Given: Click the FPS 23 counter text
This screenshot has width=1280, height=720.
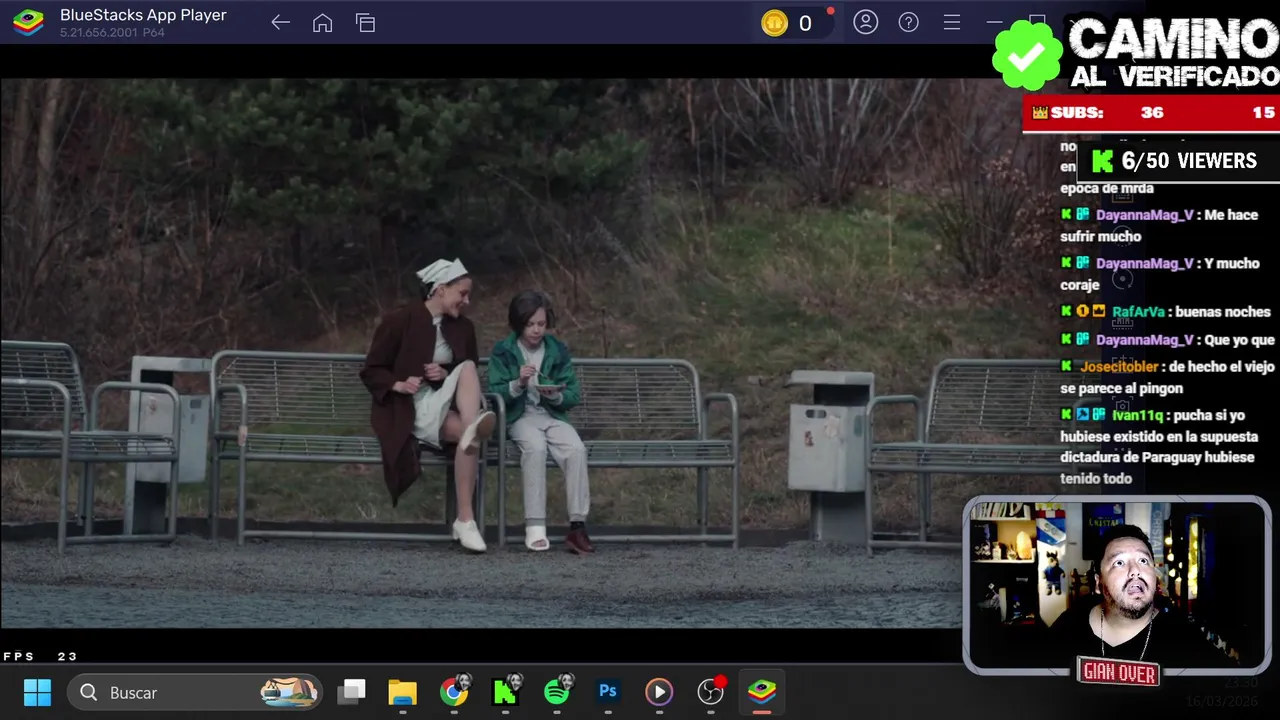Looking at the screenshot, I should pyautogui.click(x=40, y=657).
